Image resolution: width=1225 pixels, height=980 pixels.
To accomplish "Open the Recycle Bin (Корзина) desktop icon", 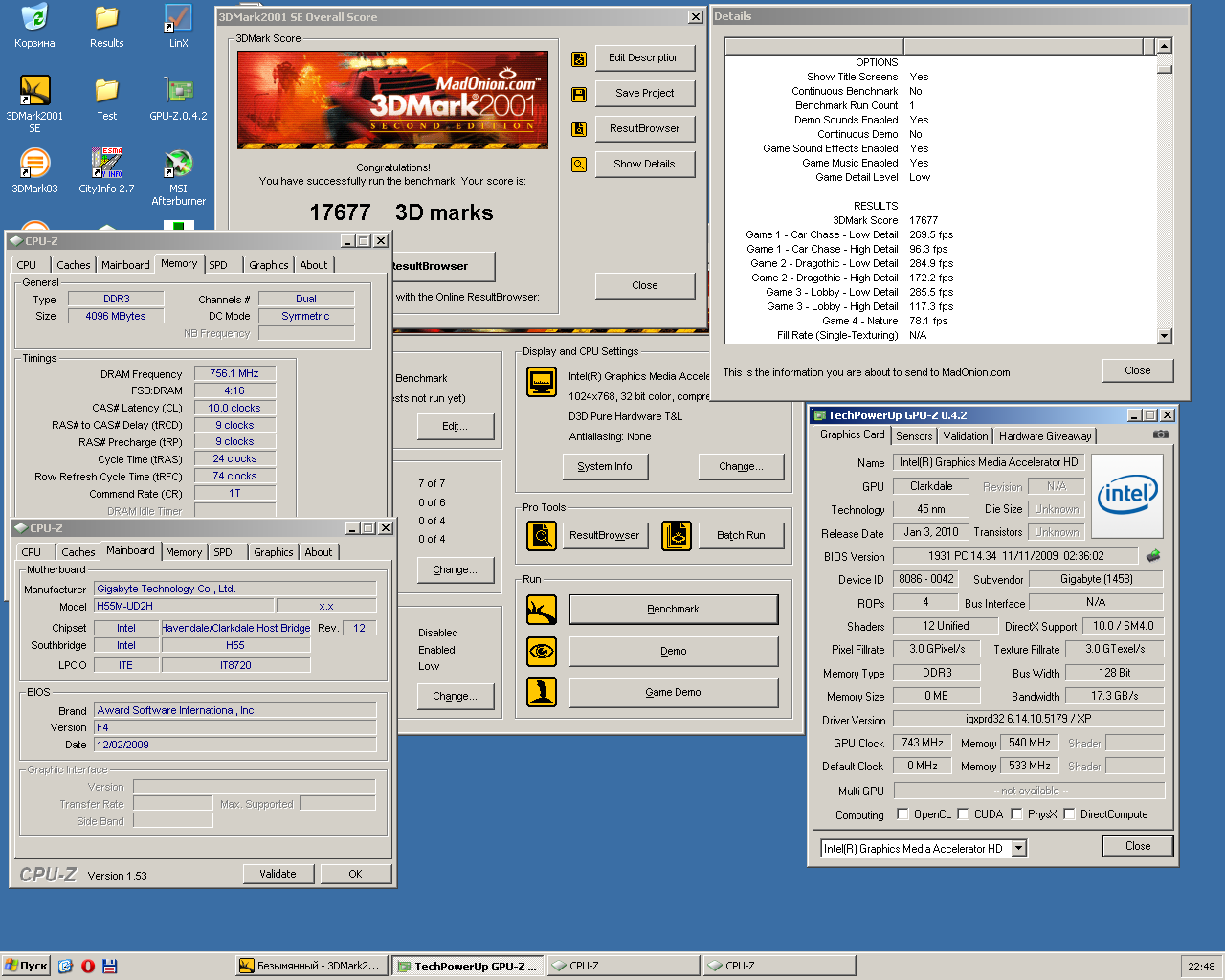I will click(34, 26).
